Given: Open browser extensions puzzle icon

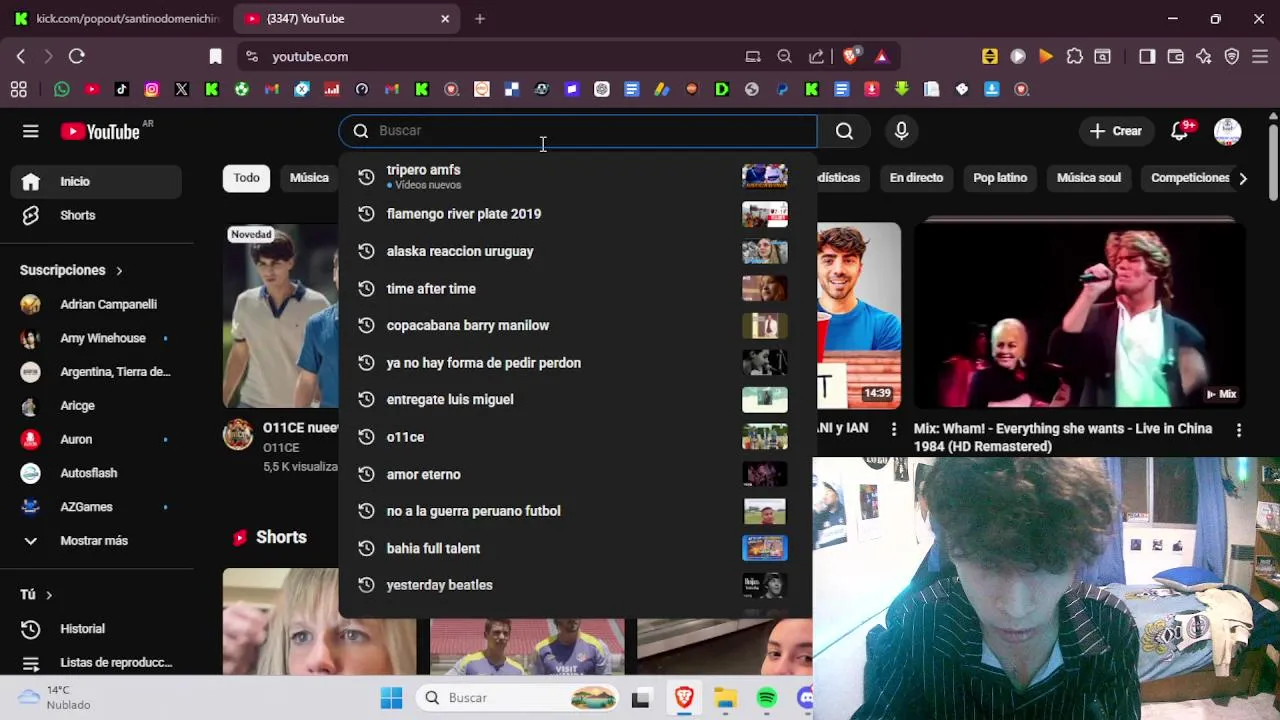Looking at the screenshot, I should pos(1074,57).
